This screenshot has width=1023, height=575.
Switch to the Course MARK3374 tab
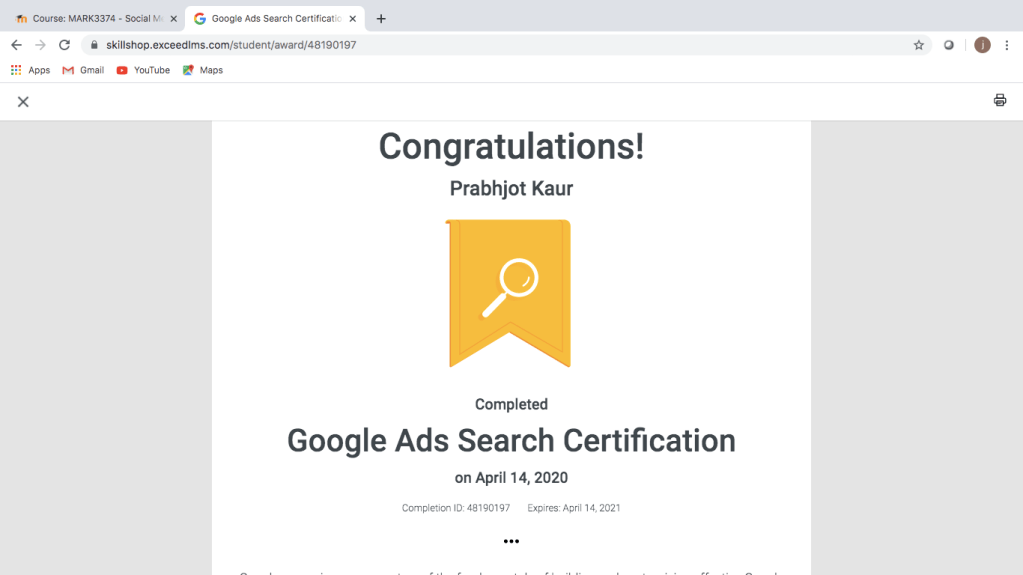coord(88,19)
